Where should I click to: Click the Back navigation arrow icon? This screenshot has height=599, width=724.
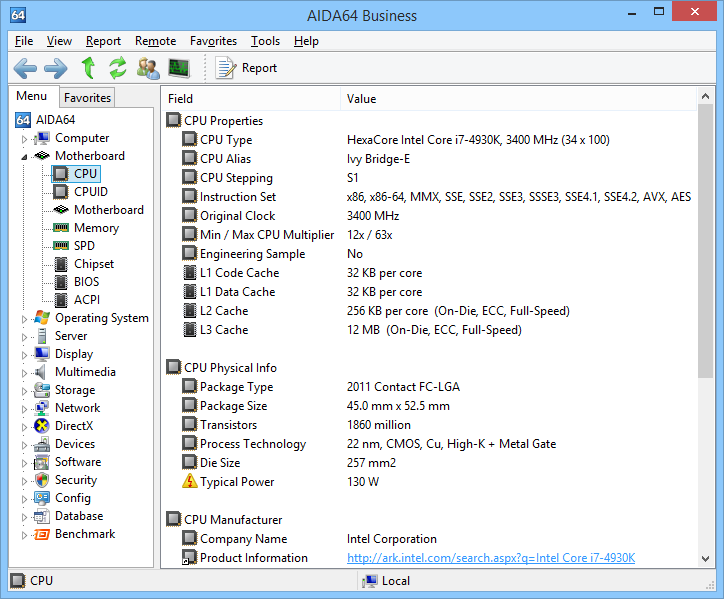pos(26,68)
